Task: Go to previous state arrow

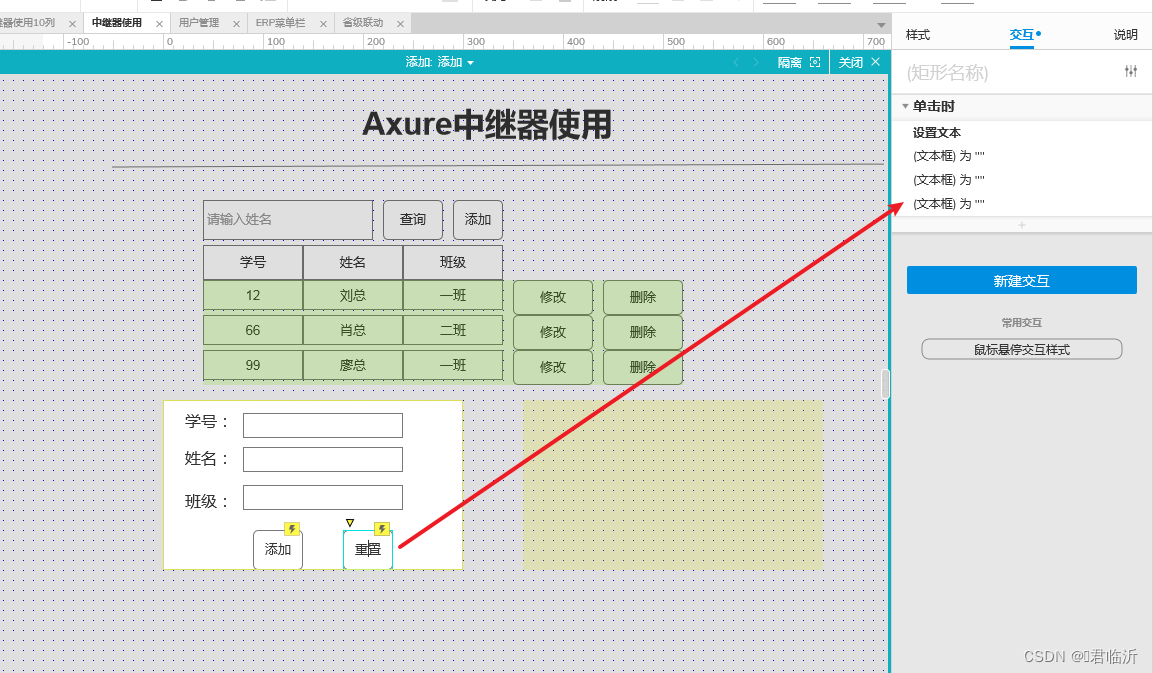Action: (x=736, y=63)
